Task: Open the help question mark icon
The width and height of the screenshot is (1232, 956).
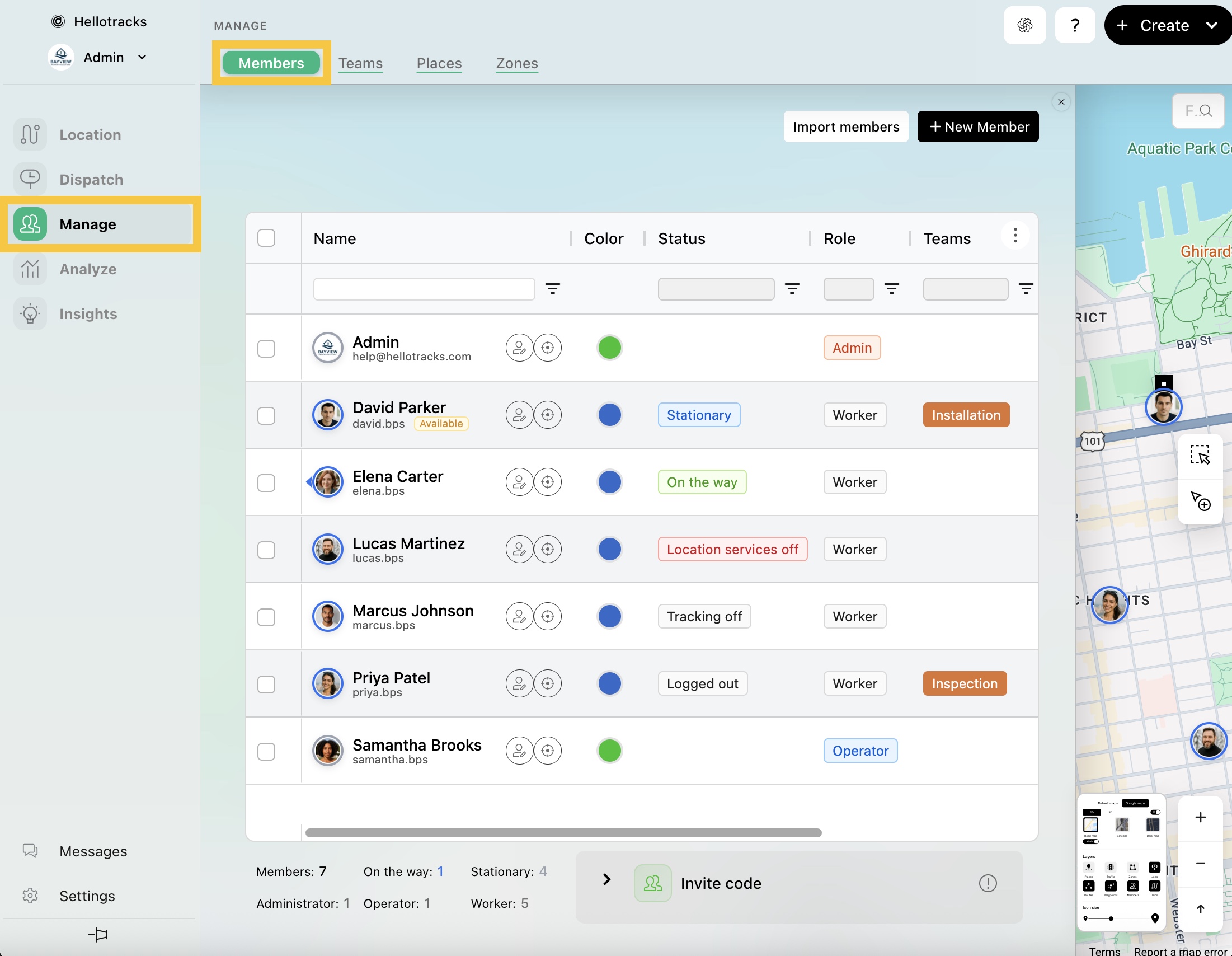Action: coord(1075,25)
